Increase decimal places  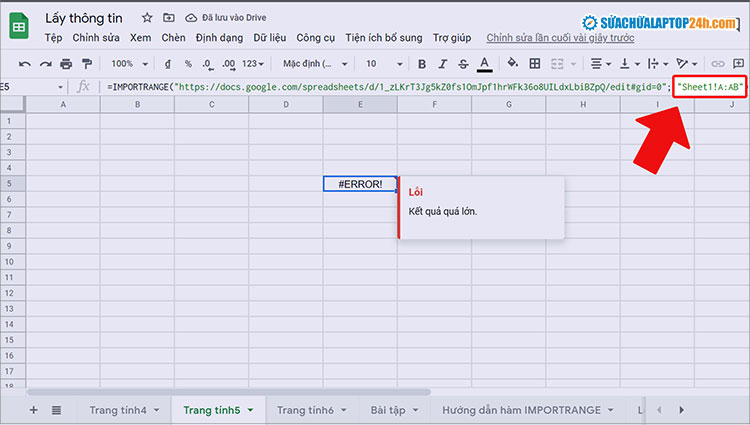(x=229, y=64)
